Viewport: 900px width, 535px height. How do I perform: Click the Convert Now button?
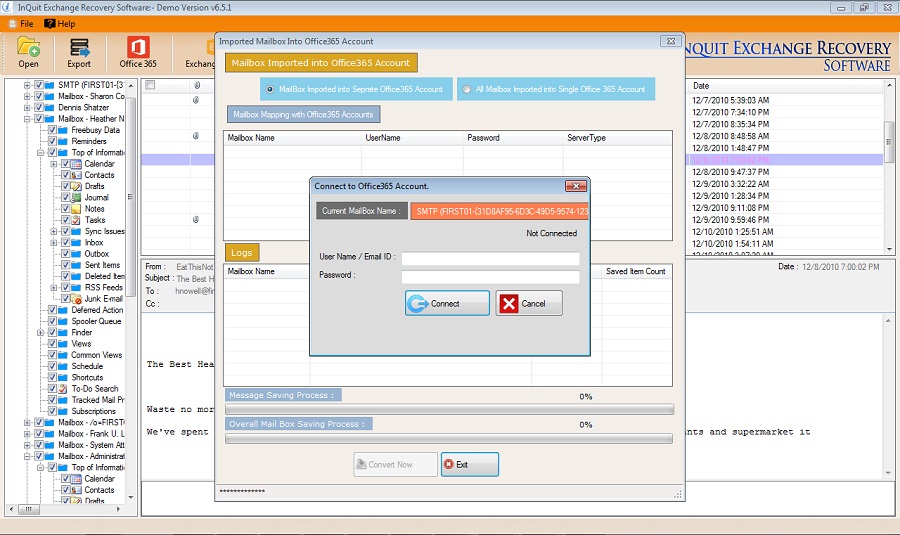pos(395,464)
